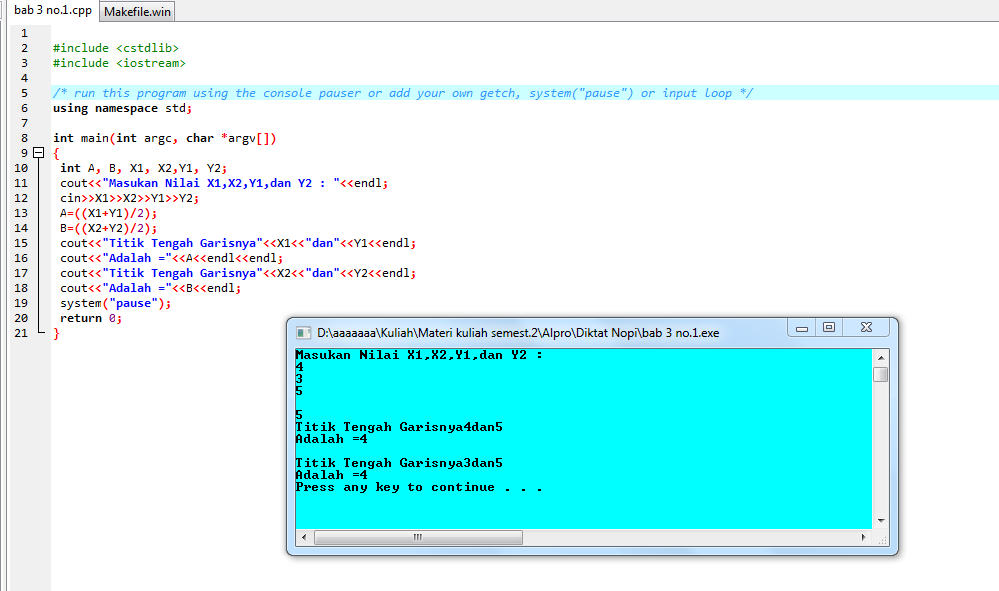999x591 pixels.
Task: Click line number 21 in the gutter
Action: 21,333
